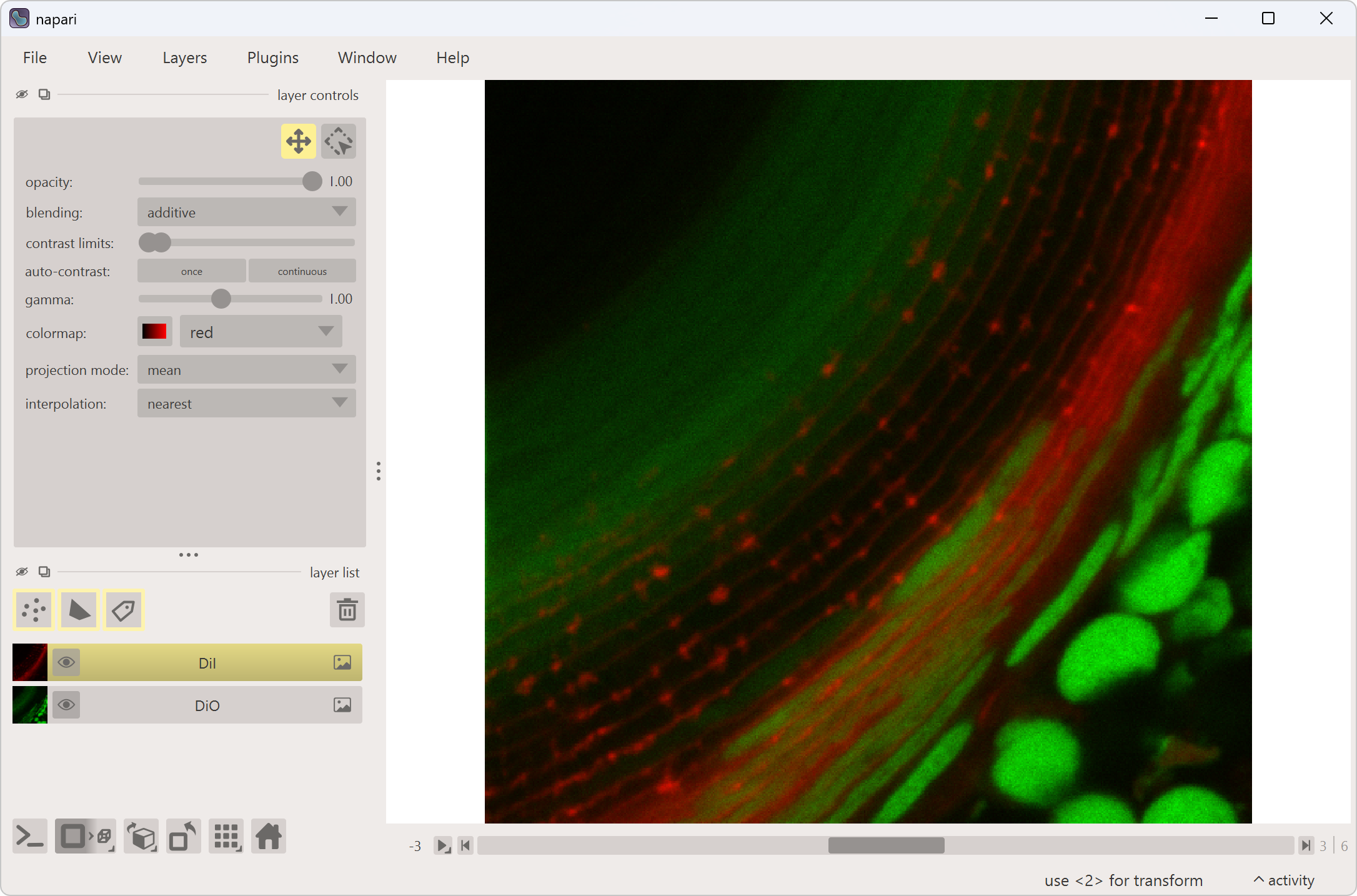Hide the layer list panel
Screen dimensions: 1357x896
click(22, 572)
